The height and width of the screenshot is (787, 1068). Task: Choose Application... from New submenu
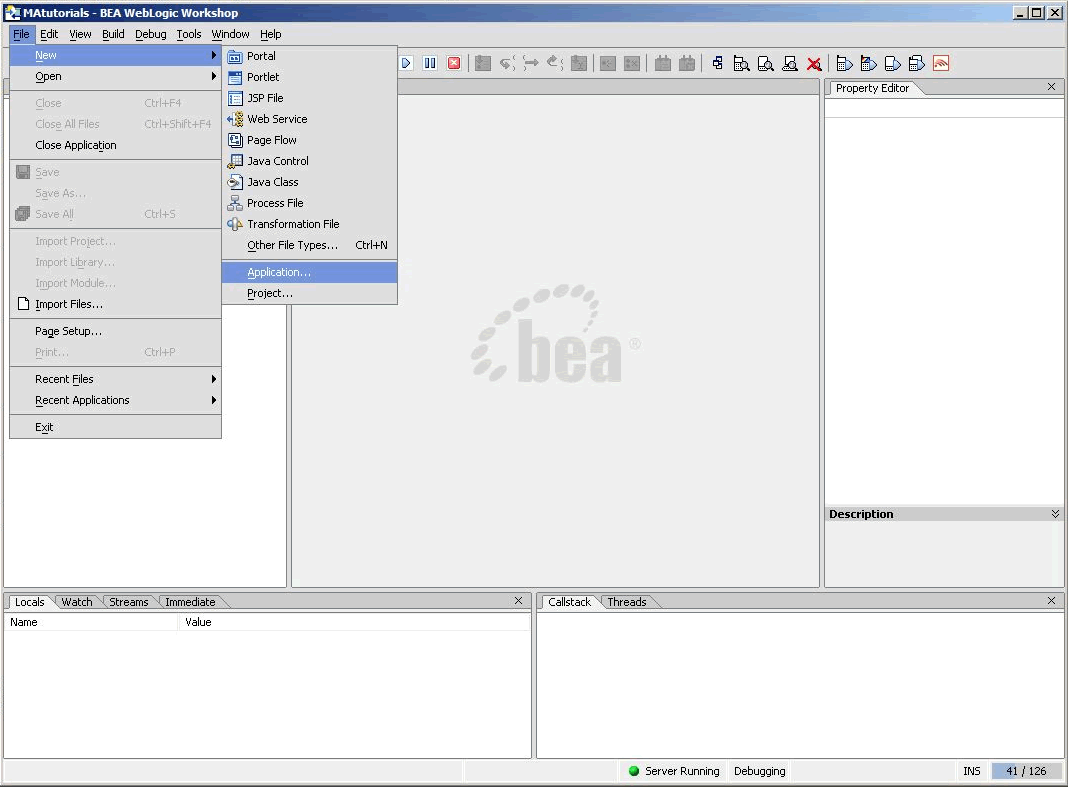310,272
